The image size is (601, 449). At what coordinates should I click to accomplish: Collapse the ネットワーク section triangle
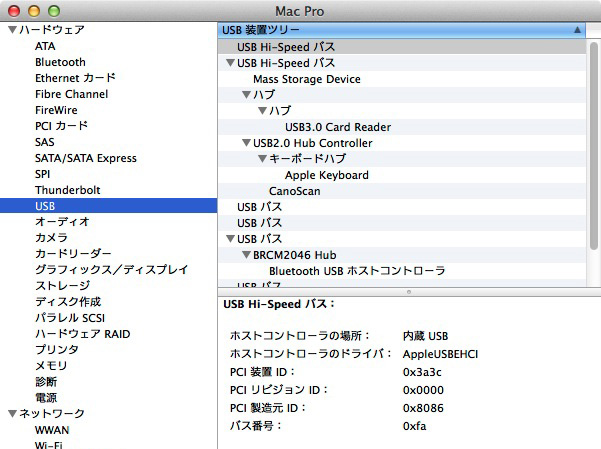(12, 413)
